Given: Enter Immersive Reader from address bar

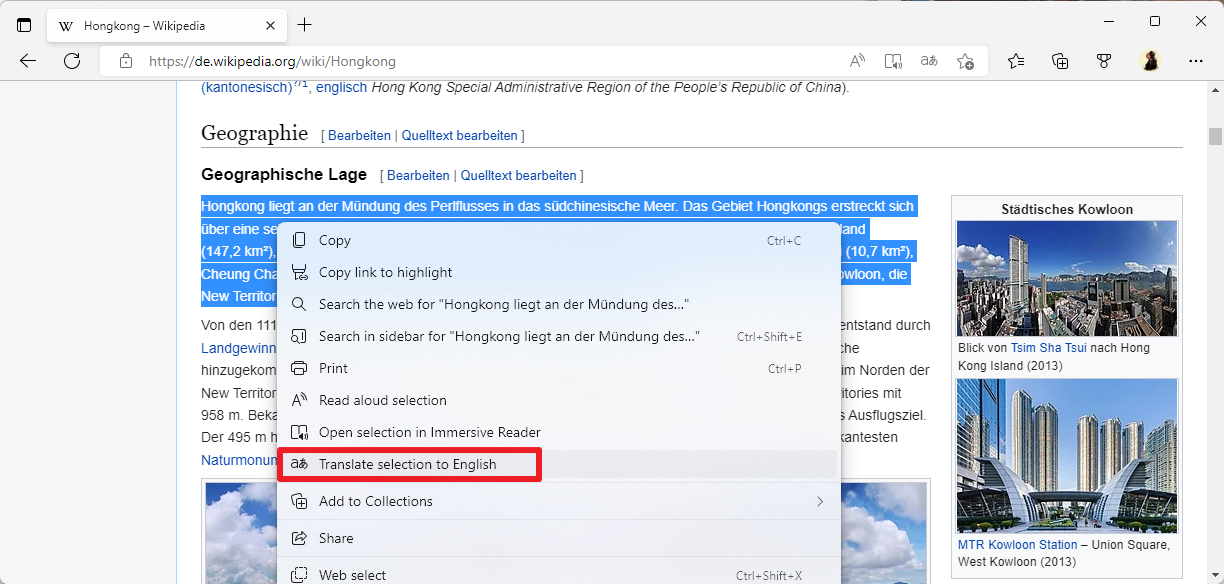Looking at the screenshot, I should [893, 61].
